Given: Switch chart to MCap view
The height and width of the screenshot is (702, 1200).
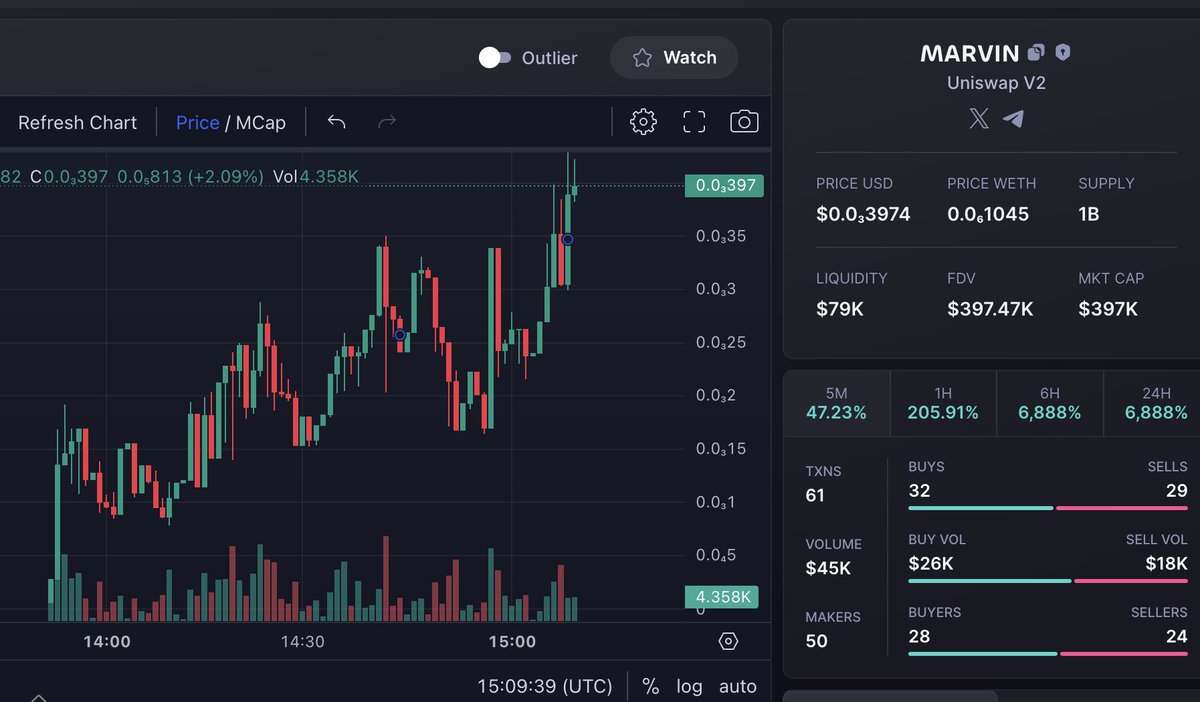Looking at the screenshot, I should point(260,122).
